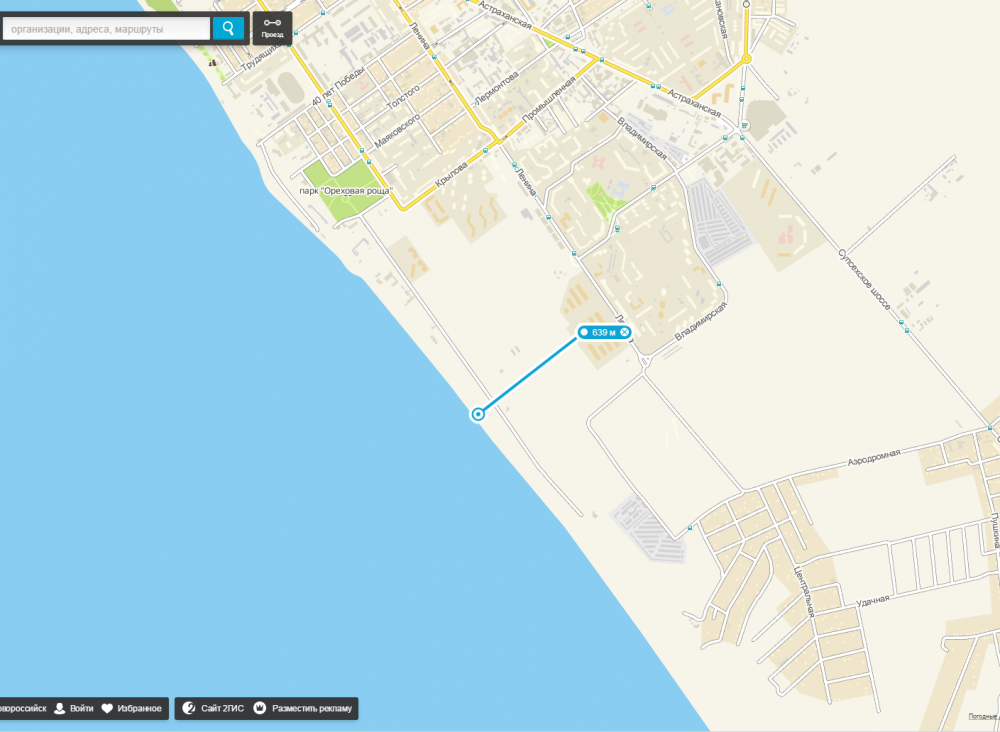Click the ruler label's white start dot

click(x=584, y=332)
